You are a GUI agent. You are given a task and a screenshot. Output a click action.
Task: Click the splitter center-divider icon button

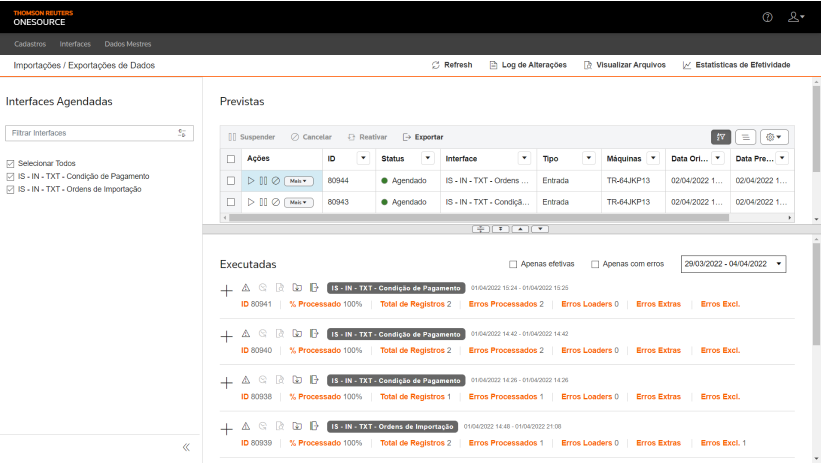481,229
